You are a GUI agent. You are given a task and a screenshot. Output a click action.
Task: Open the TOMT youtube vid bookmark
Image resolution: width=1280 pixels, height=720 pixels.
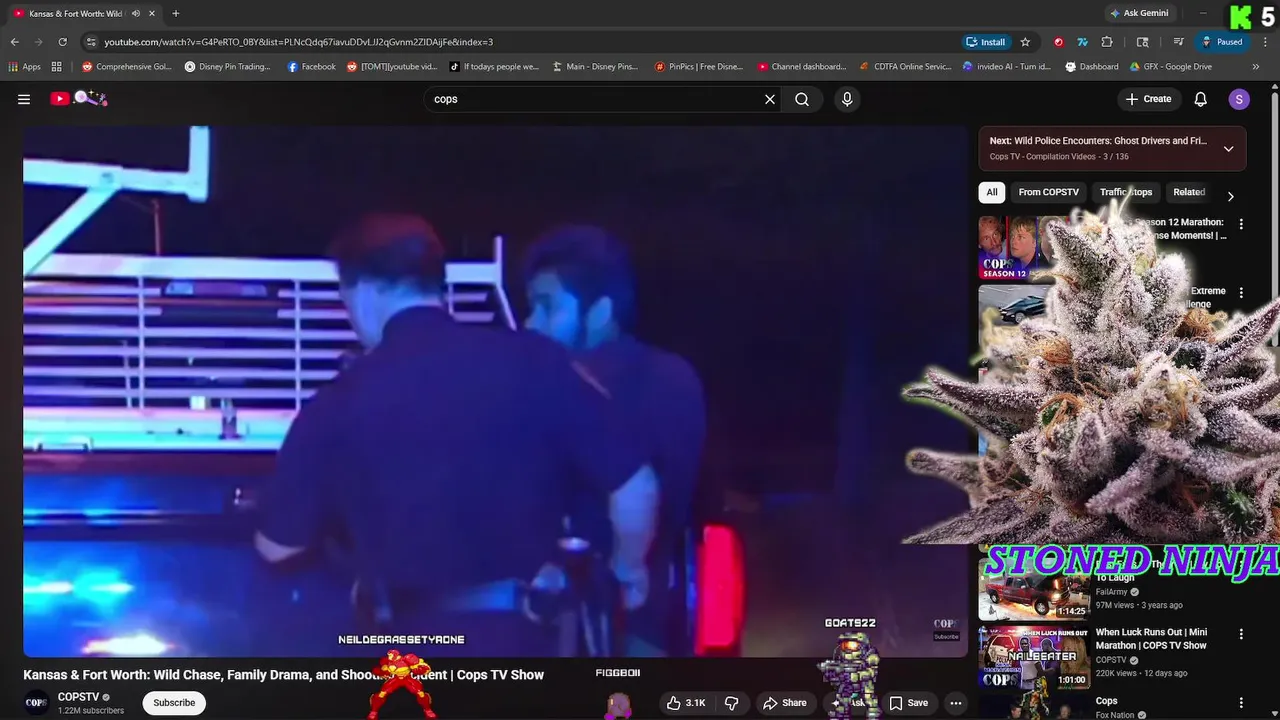[x=392, y=67]
